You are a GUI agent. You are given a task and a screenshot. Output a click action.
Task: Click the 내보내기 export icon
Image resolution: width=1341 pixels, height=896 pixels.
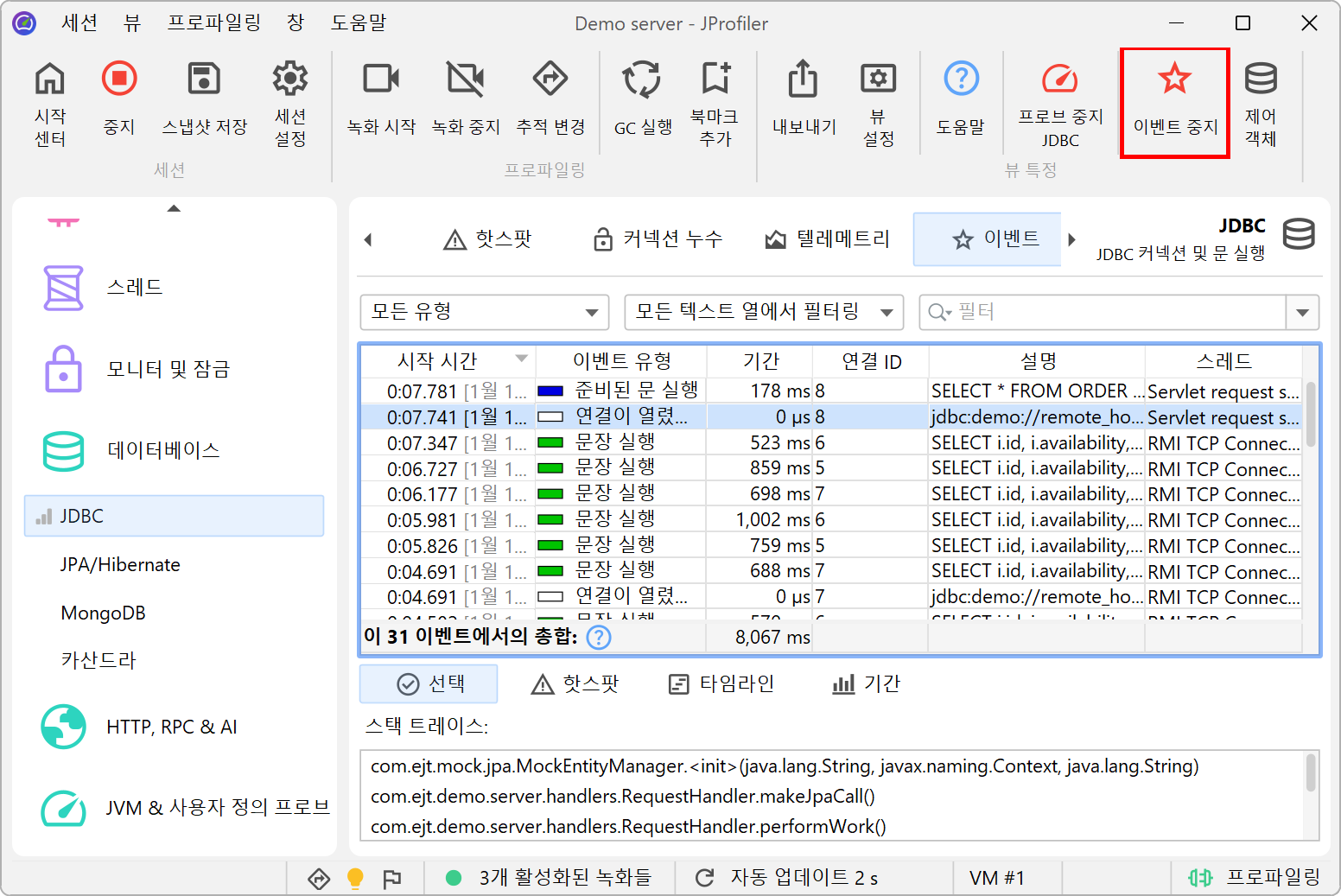click(x=803, y=79)
